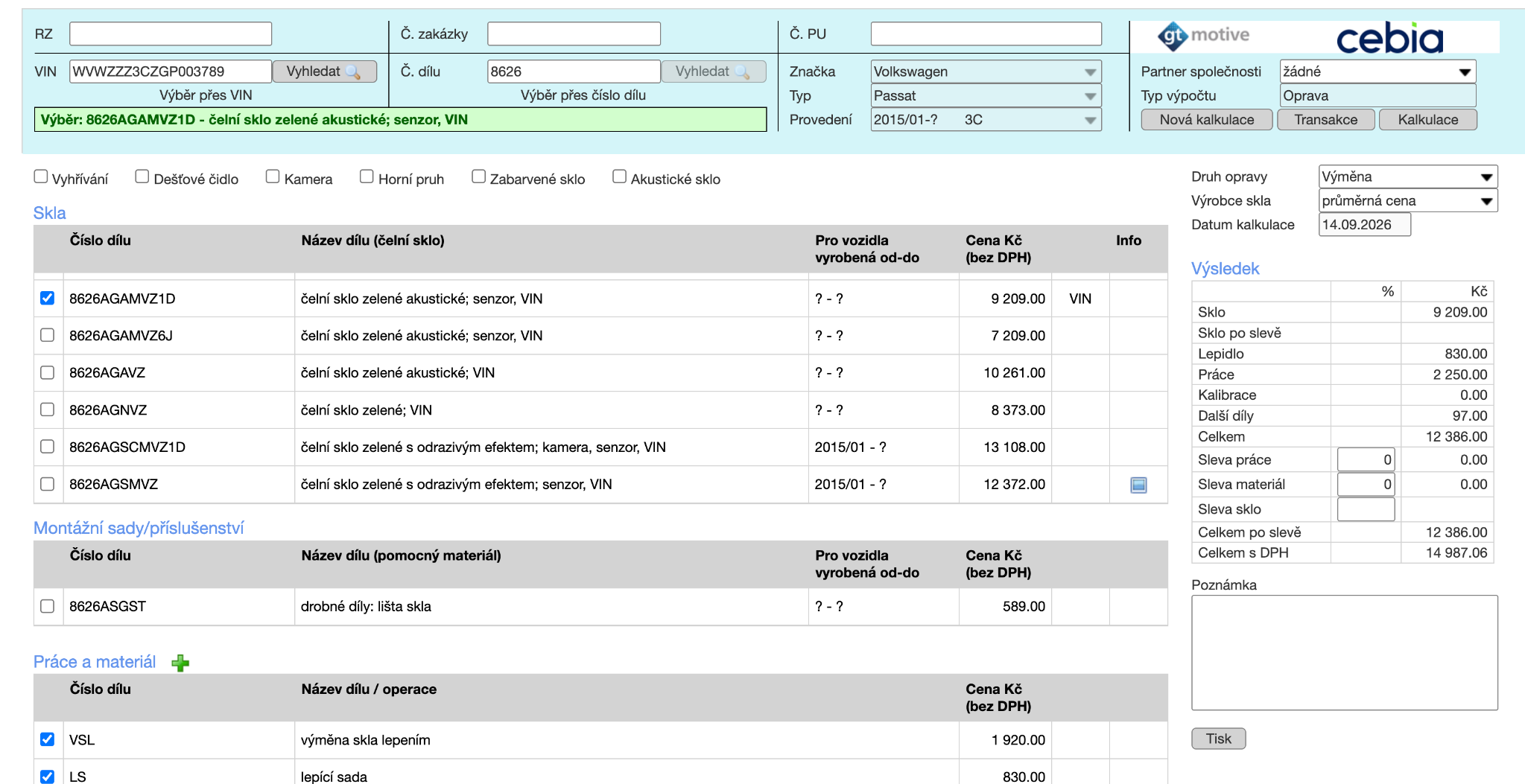Click the Datum kalkulace field

click(x=1365, y=224)
